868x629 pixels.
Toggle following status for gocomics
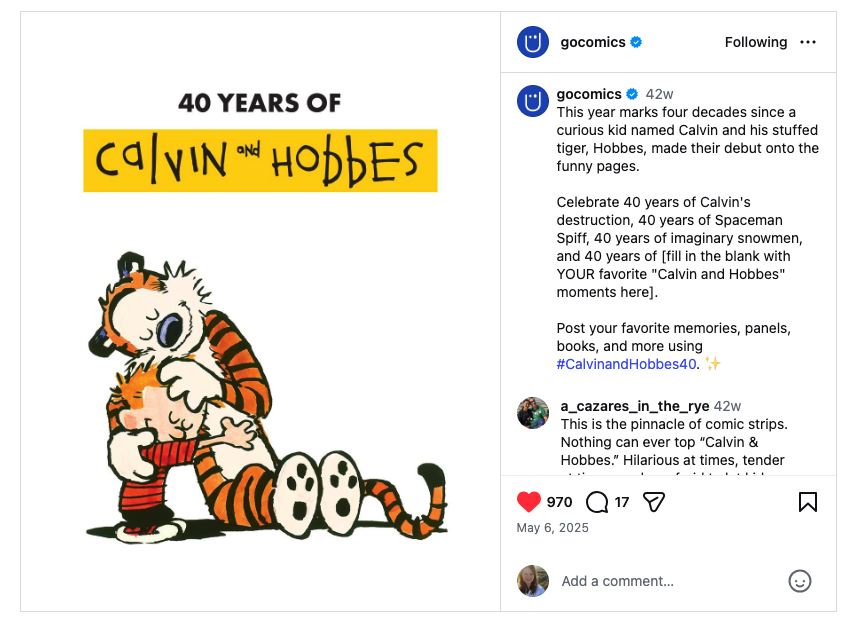756,42
